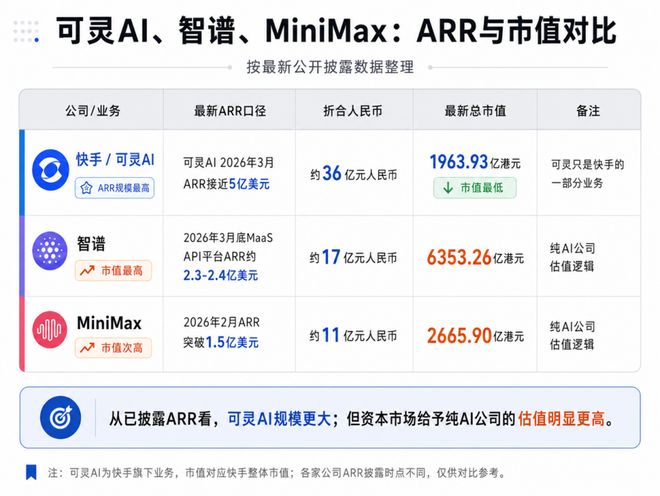Click the 可灵只是快手的一部分业务 remark

588,173
